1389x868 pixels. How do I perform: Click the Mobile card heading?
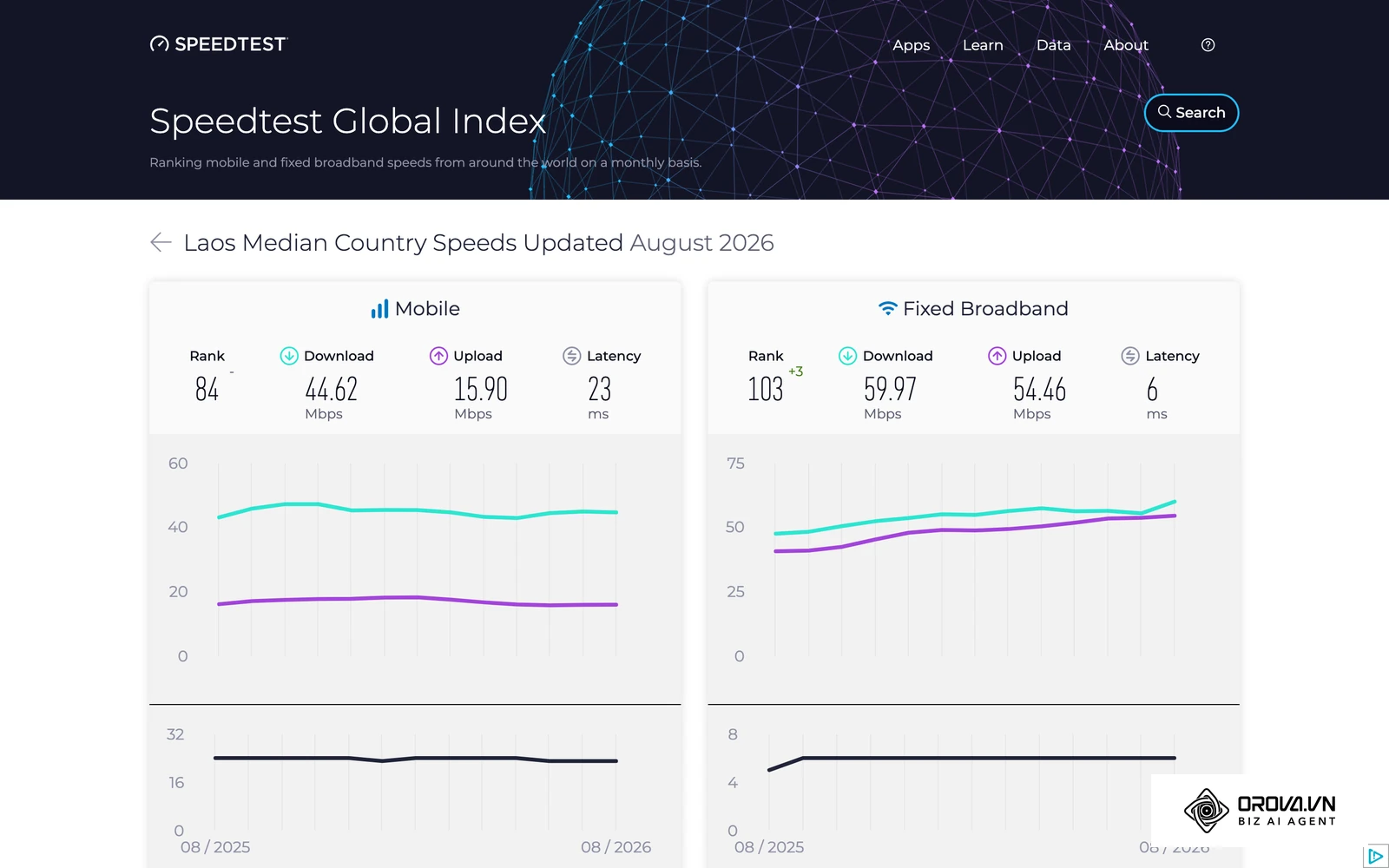point(415,309)
